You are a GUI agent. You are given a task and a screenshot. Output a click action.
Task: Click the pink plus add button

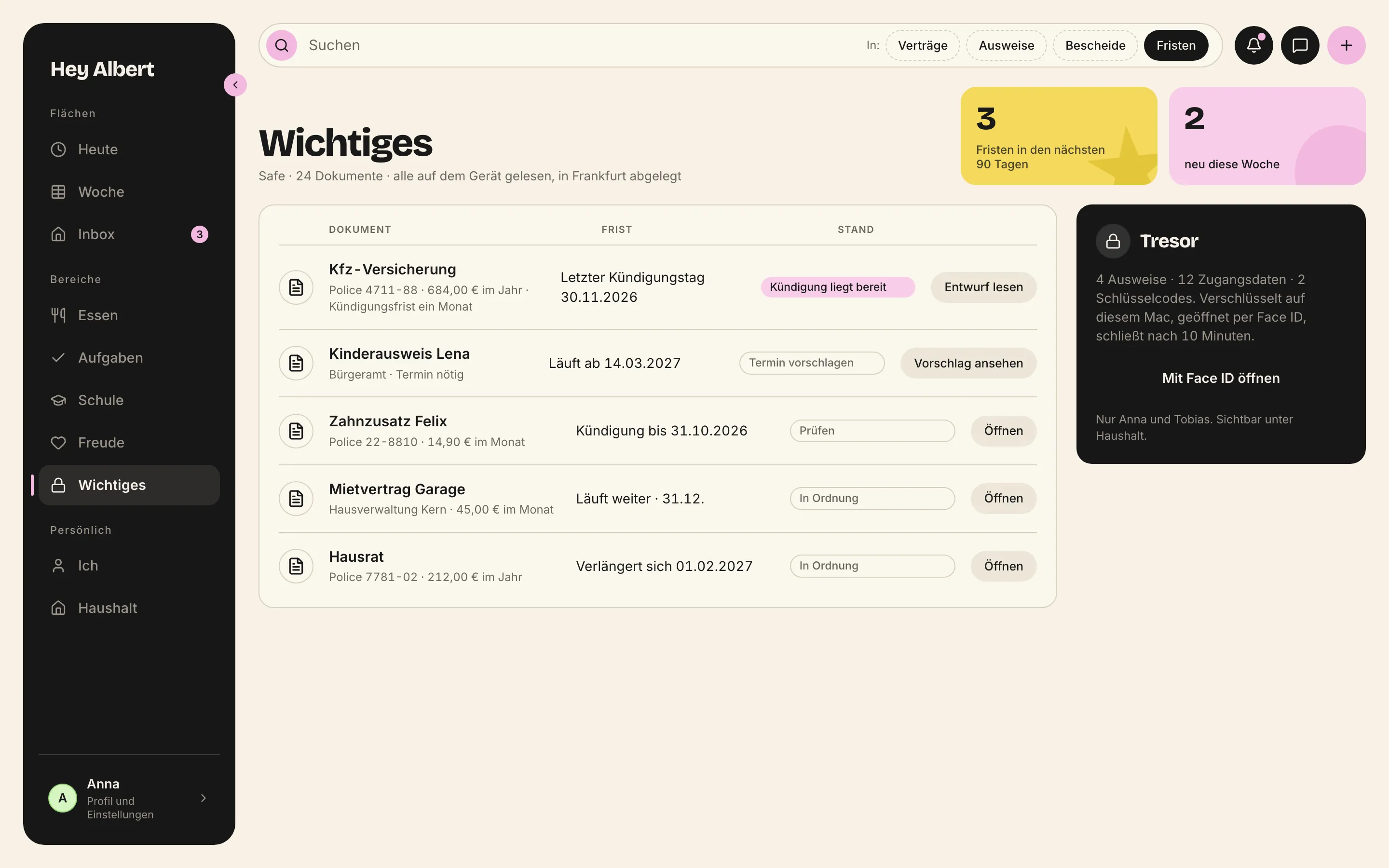1346,45
